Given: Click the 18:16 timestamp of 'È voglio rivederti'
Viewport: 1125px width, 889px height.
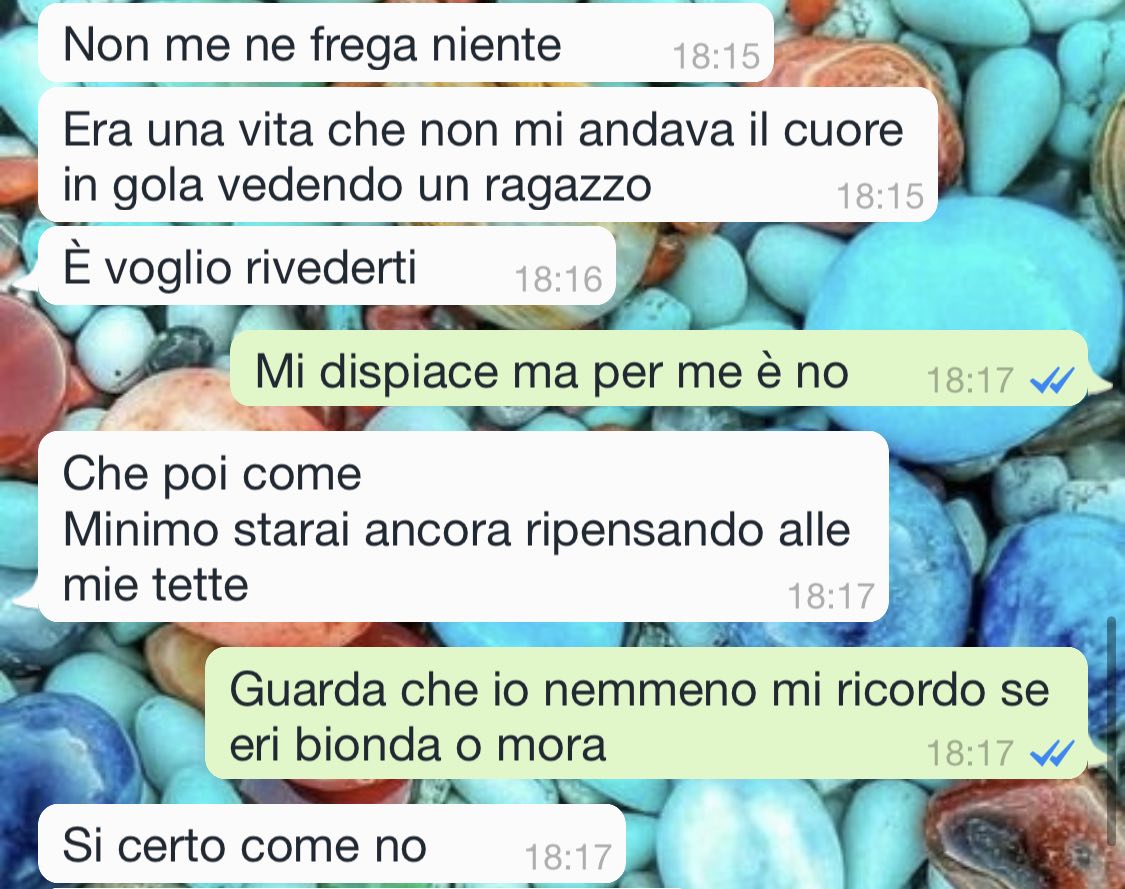Looking at the screenshot, I should (x=558, y=279).
